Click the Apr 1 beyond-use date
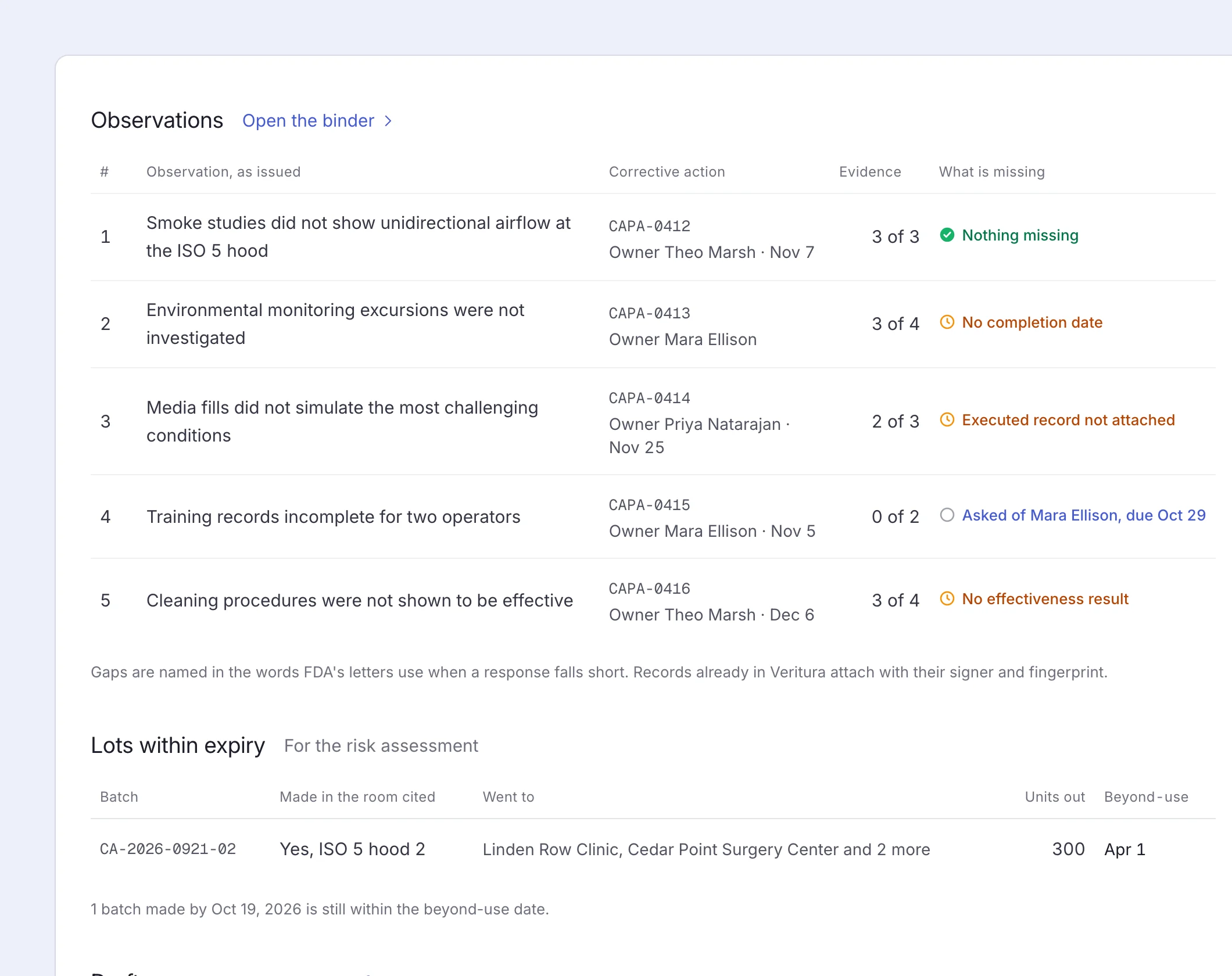Image resolution: width=1232 pixels, height=976 pixels. pyautogui.click(x=1125, y=849)
